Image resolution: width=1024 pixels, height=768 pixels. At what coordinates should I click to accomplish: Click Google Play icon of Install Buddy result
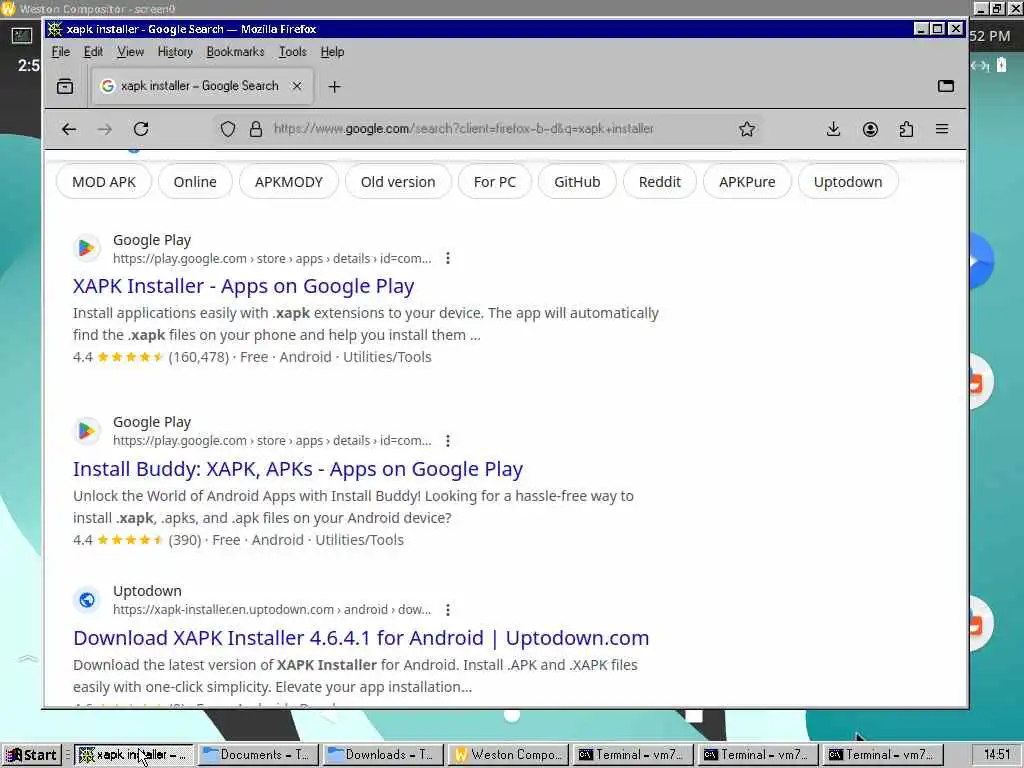(x=86, y=431)
